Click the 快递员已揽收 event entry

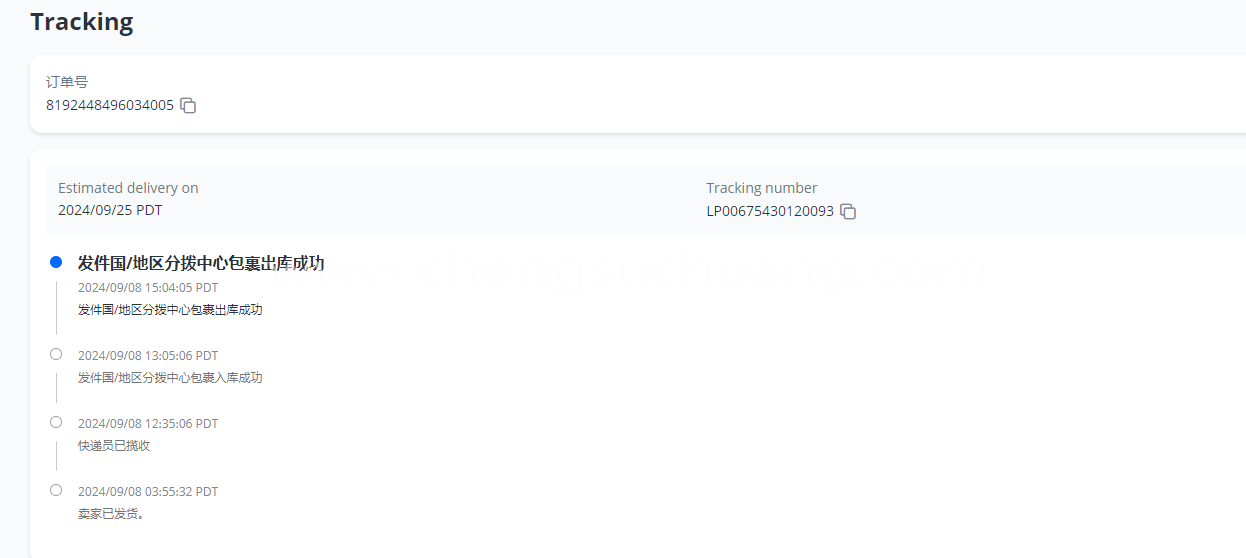(x=114, y=446)
